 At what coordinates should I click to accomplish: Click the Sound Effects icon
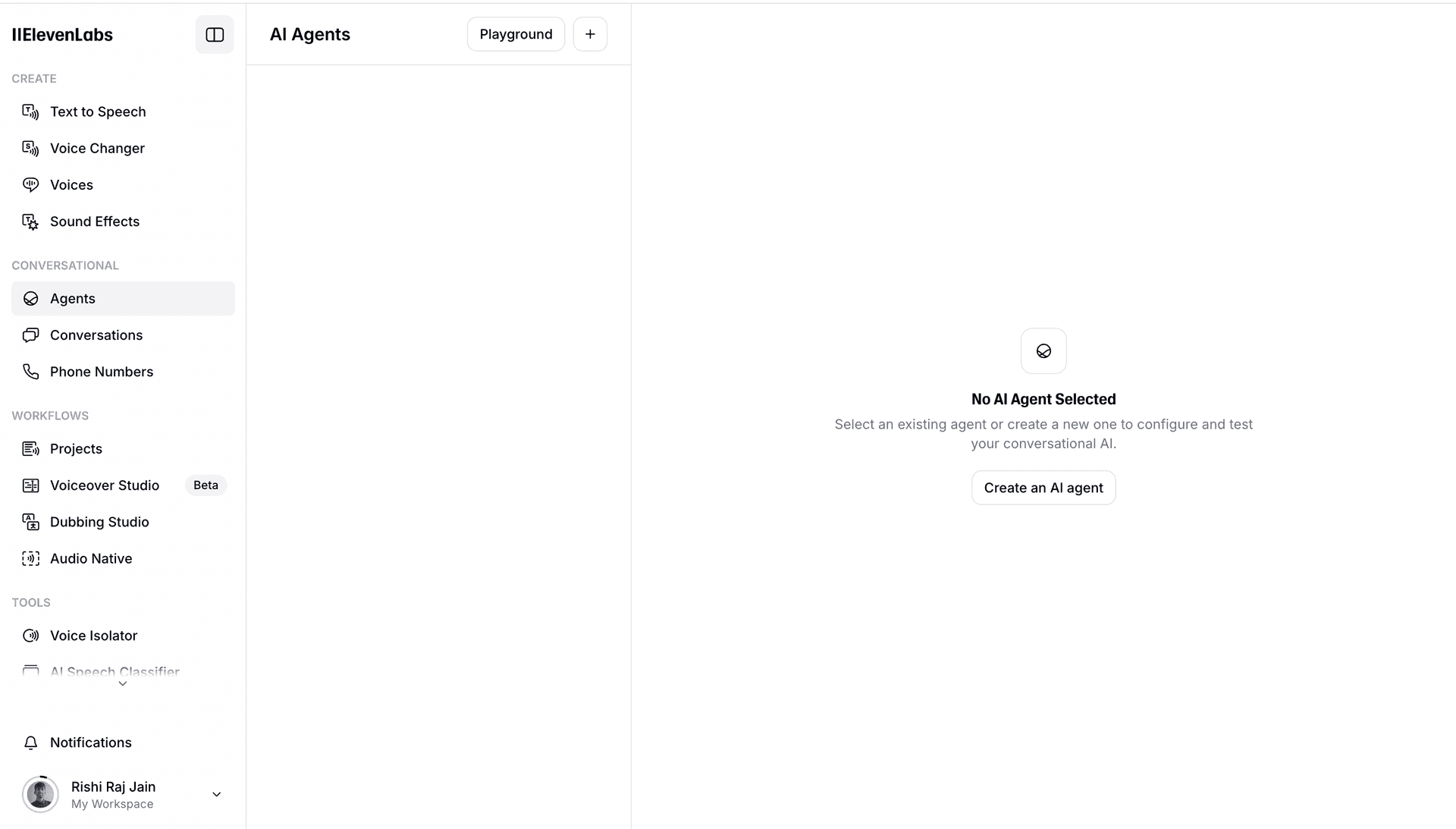pos(30,221)
